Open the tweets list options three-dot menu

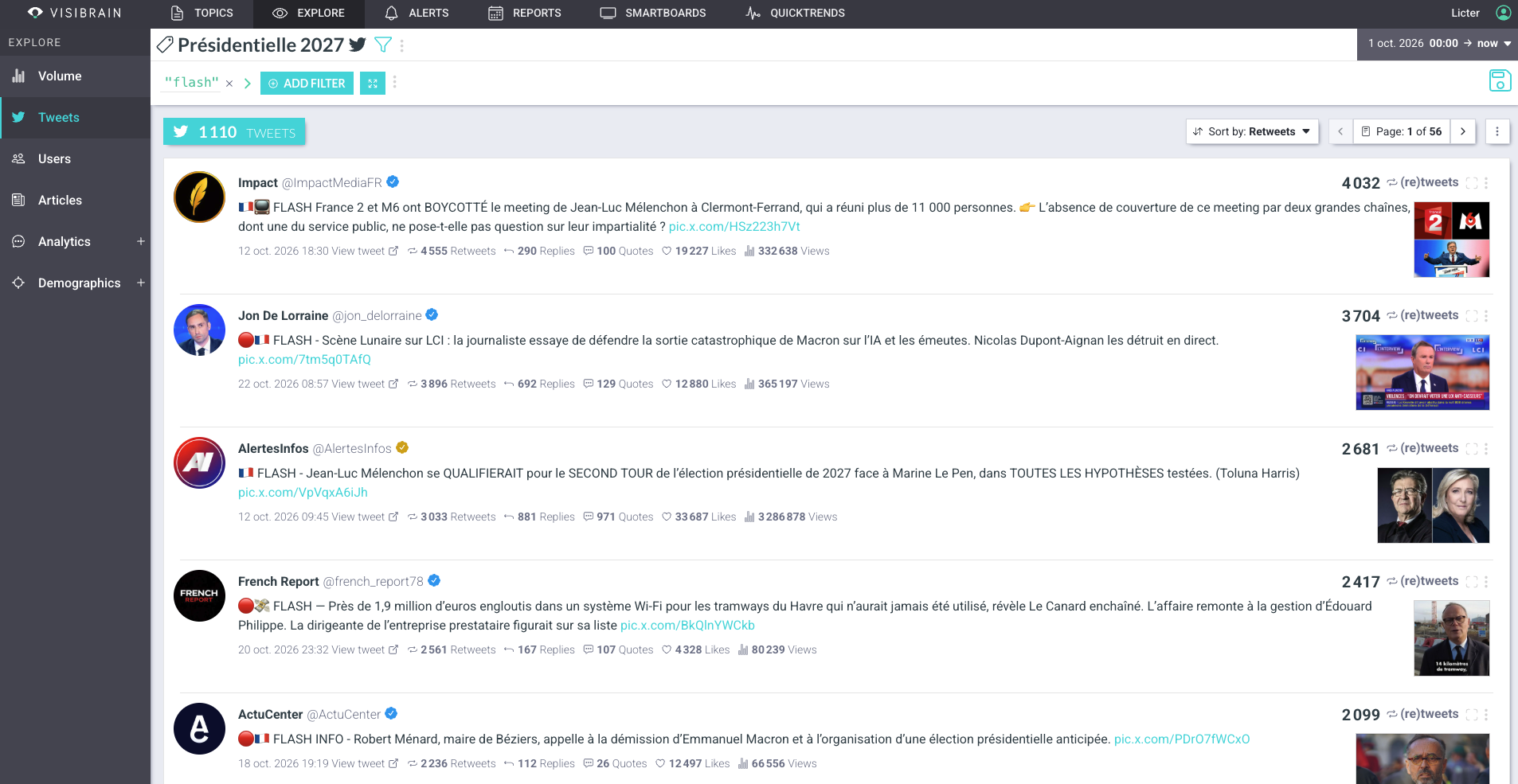pos(1497,131)
